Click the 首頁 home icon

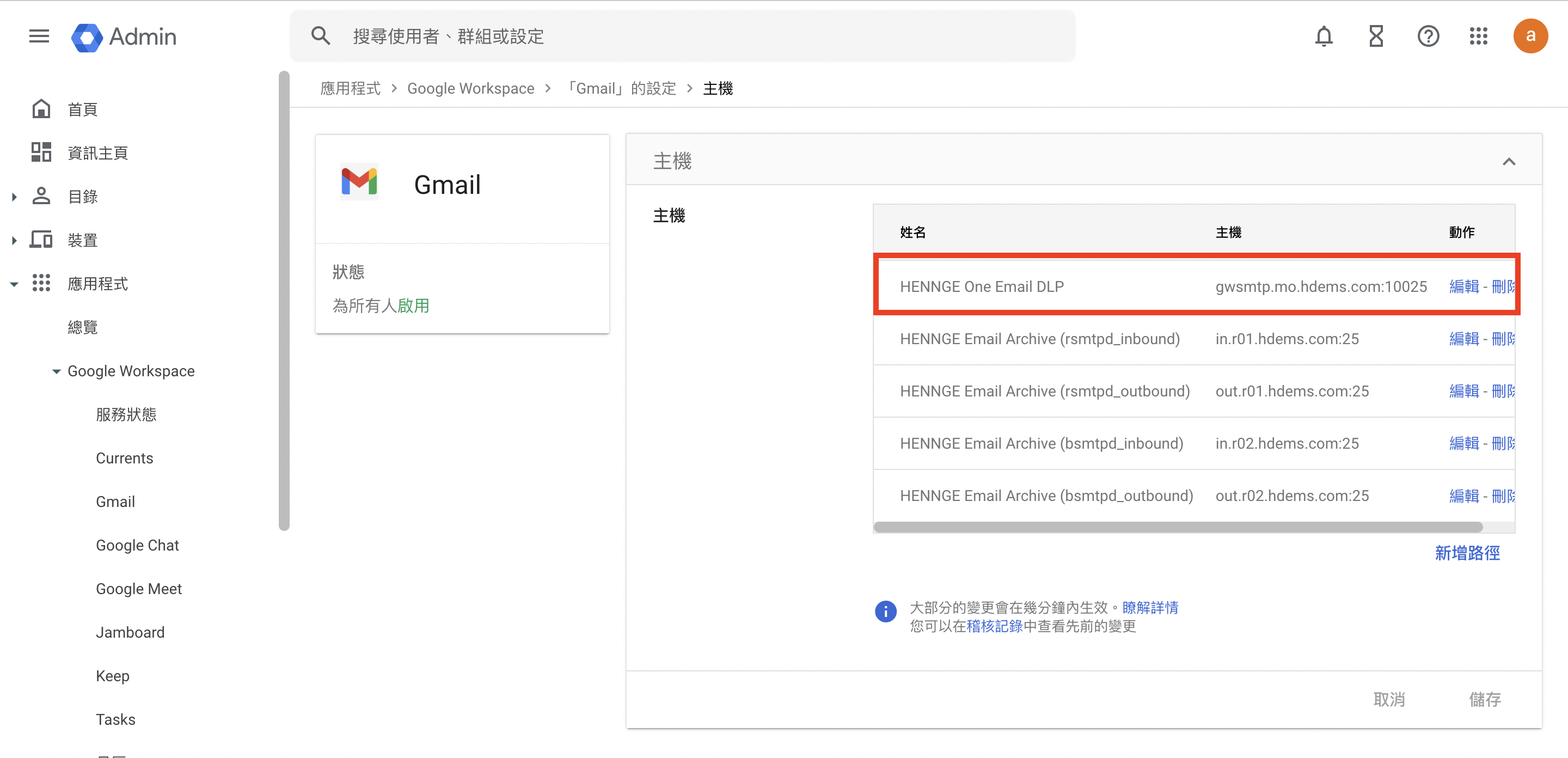point(41,109)
